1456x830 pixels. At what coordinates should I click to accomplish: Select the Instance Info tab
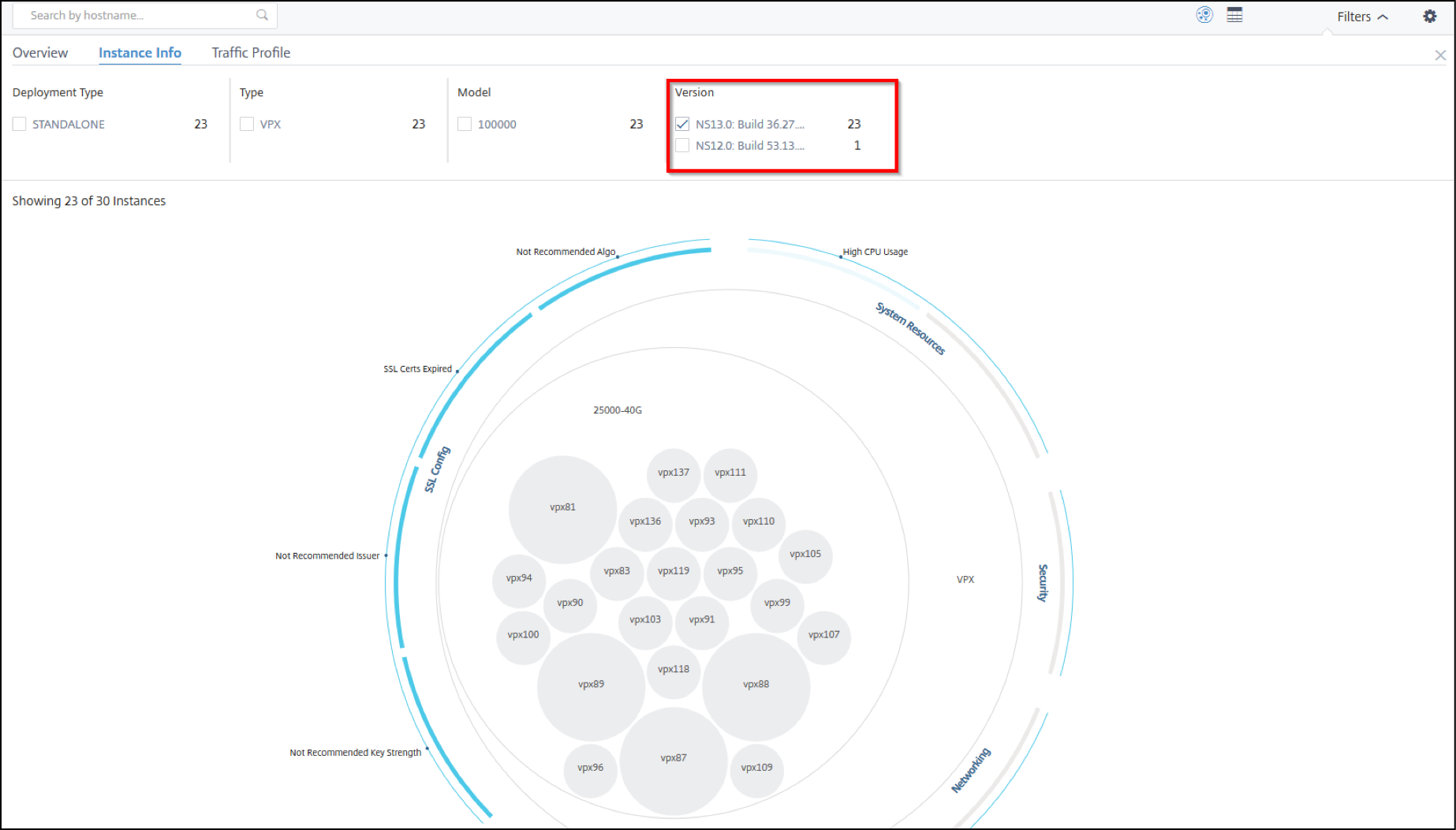(x=140, y=53)
